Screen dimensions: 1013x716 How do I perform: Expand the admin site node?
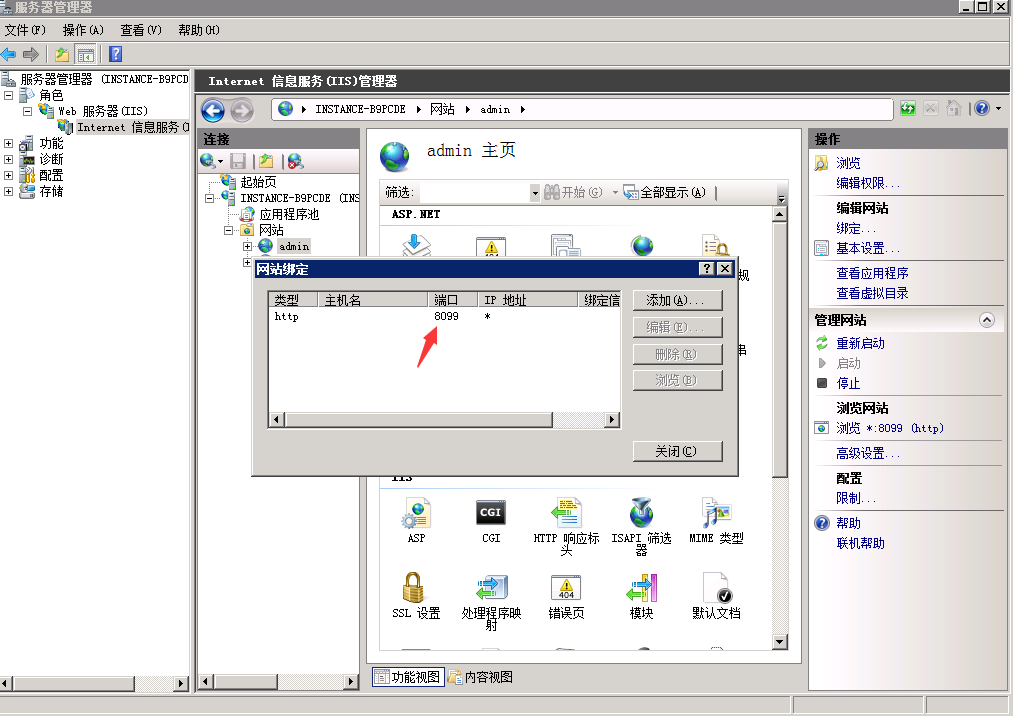pyautogui.click(x=247, y=246)
